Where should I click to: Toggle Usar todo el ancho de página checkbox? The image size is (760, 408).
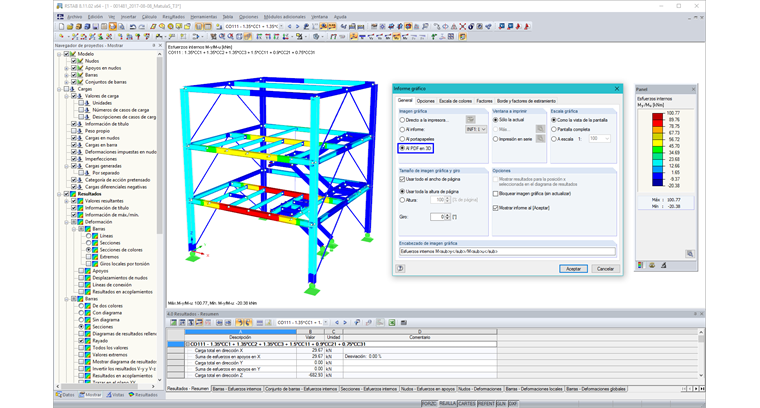(402, 179)
